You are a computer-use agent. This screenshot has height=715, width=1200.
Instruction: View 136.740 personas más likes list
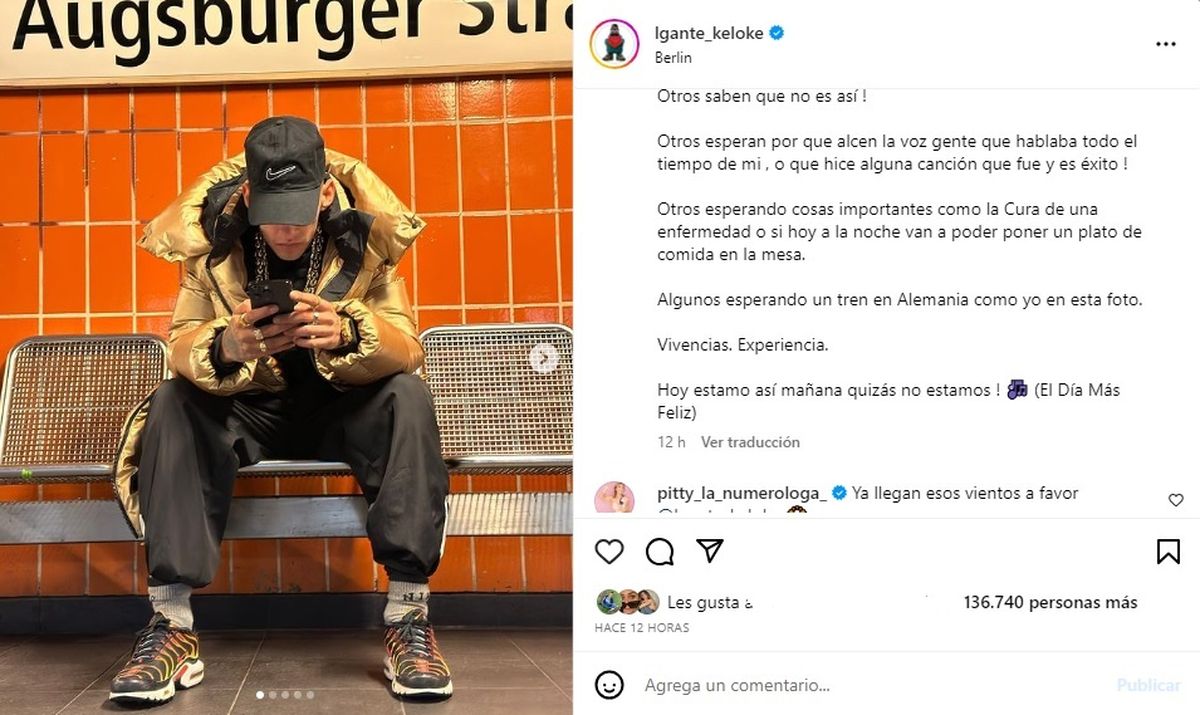(x=1050, y=602)
